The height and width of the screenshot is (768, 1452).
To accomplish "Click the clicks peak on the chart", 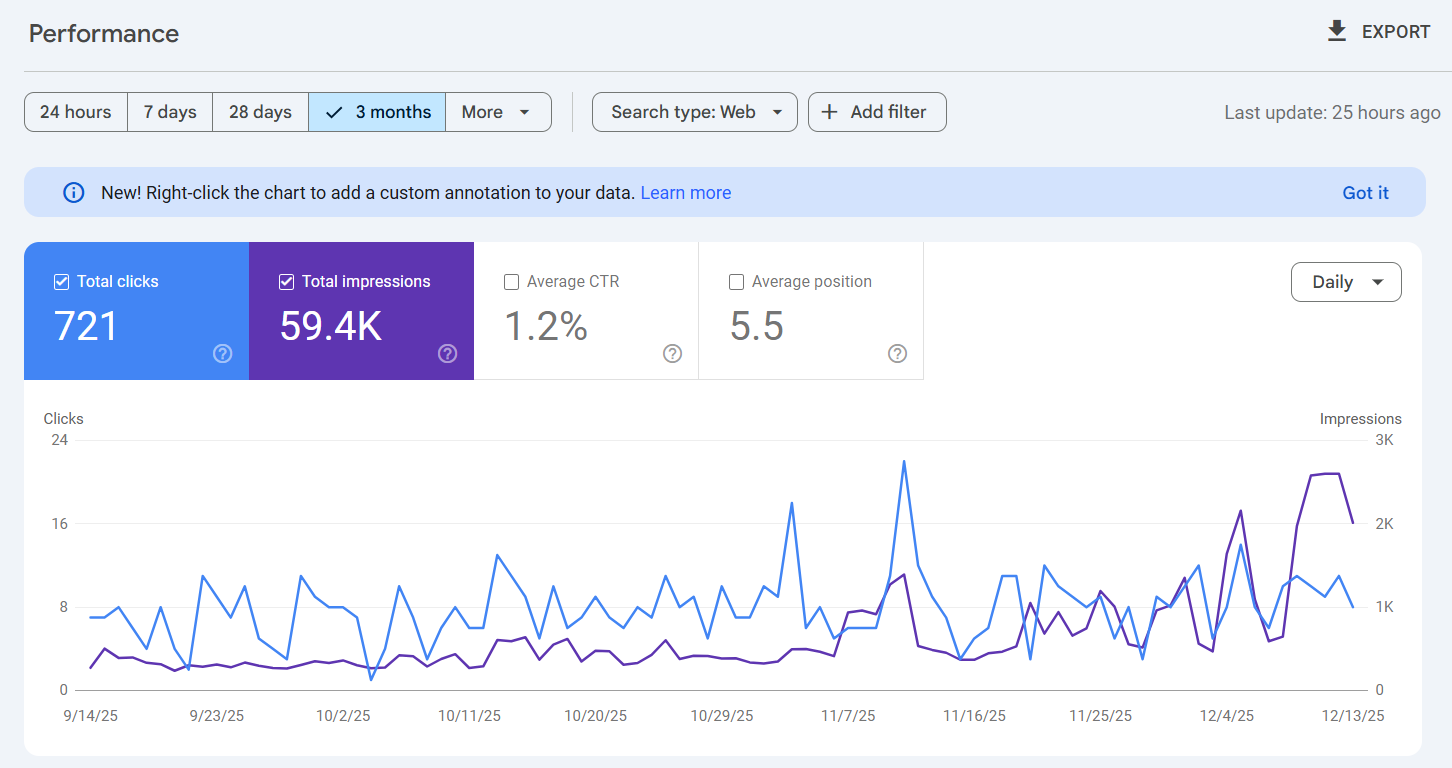I will pos(904,462).
